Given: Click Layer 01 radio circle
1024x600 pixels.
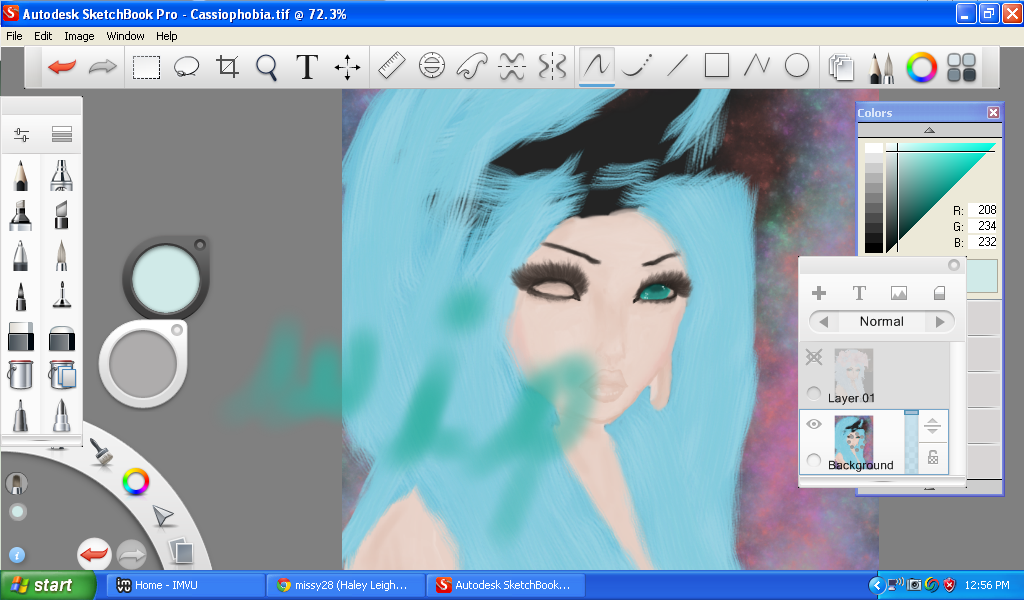Looking at the screenshot, I should pos(814,392).
